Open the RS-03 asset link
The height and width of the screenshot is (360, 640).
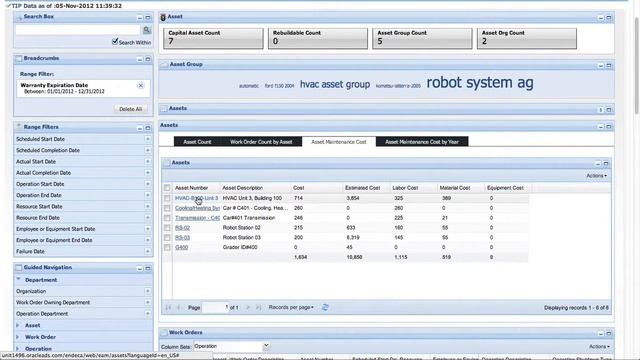tap(182, 238)
